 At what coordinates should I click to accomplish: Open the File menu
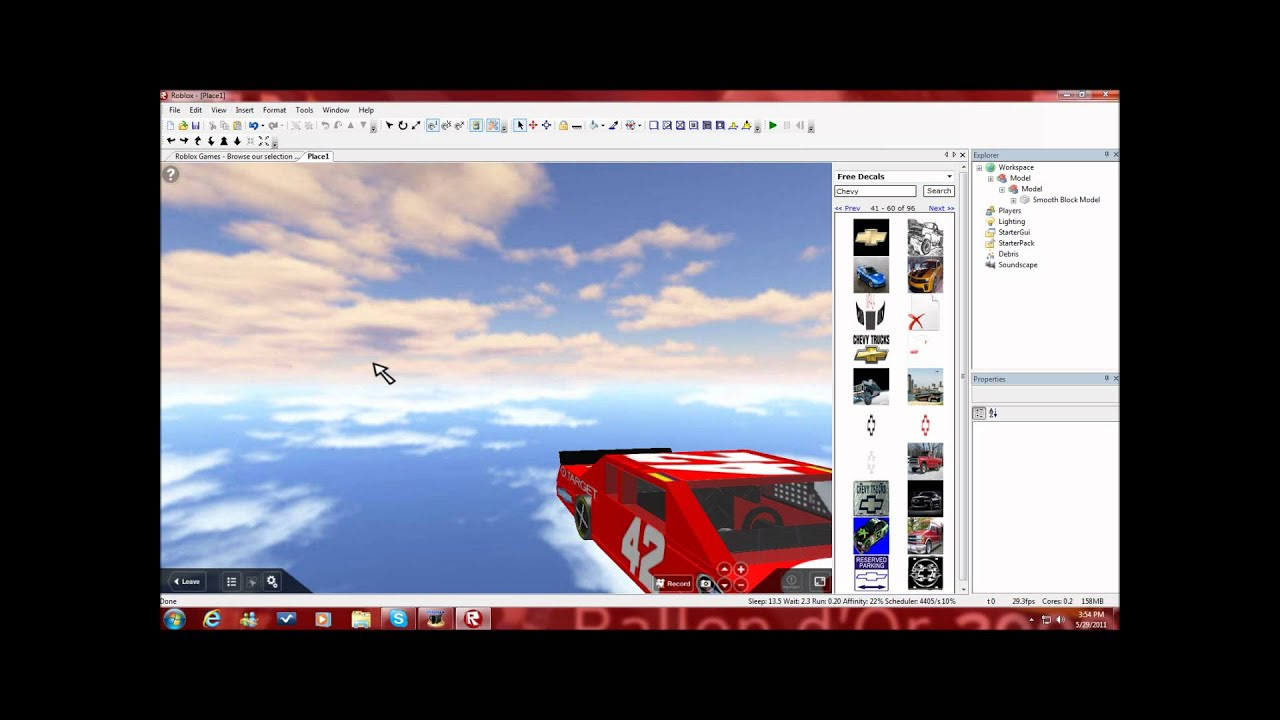coord(174,110)
